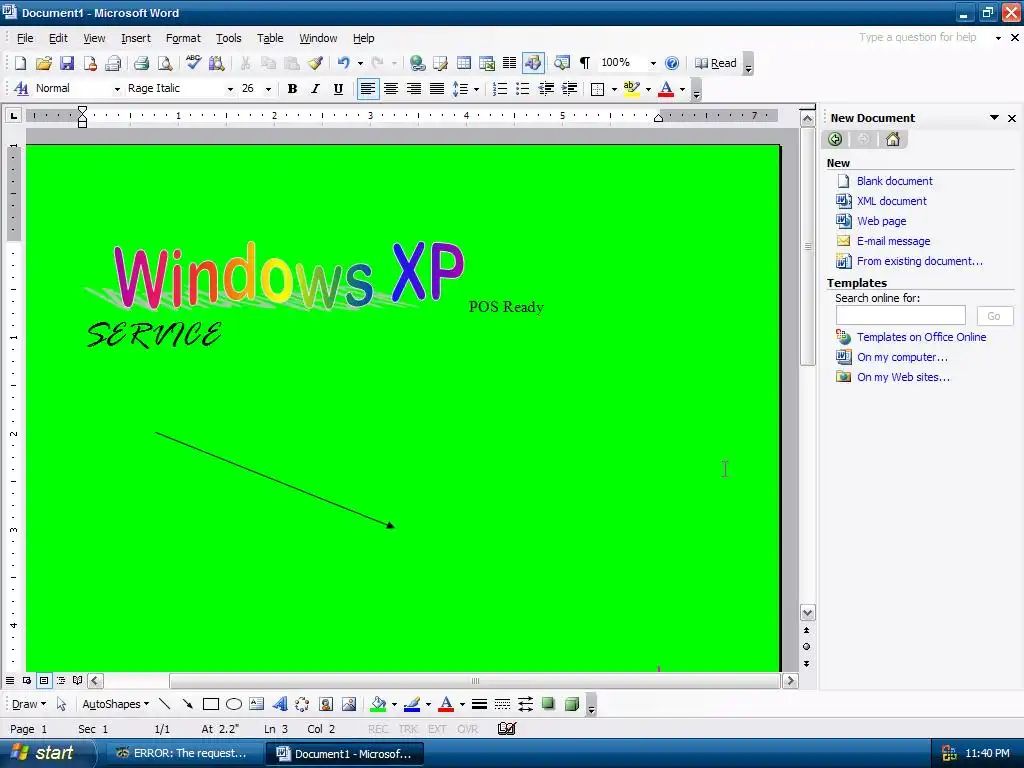Image resolution: width=1024 pixels, height=768 pixels.
Task: Open the Format menu
Action: [x=183, y=38]
